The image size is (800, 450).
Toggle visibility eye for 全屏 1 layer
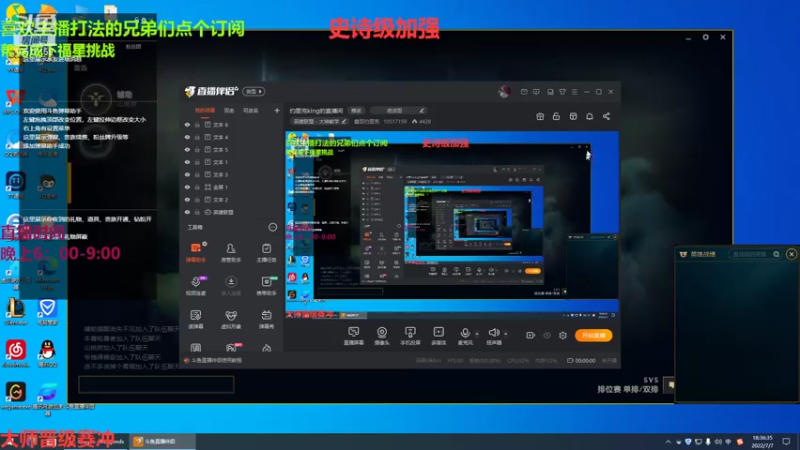pyautogui.click(x=187, y=187)
